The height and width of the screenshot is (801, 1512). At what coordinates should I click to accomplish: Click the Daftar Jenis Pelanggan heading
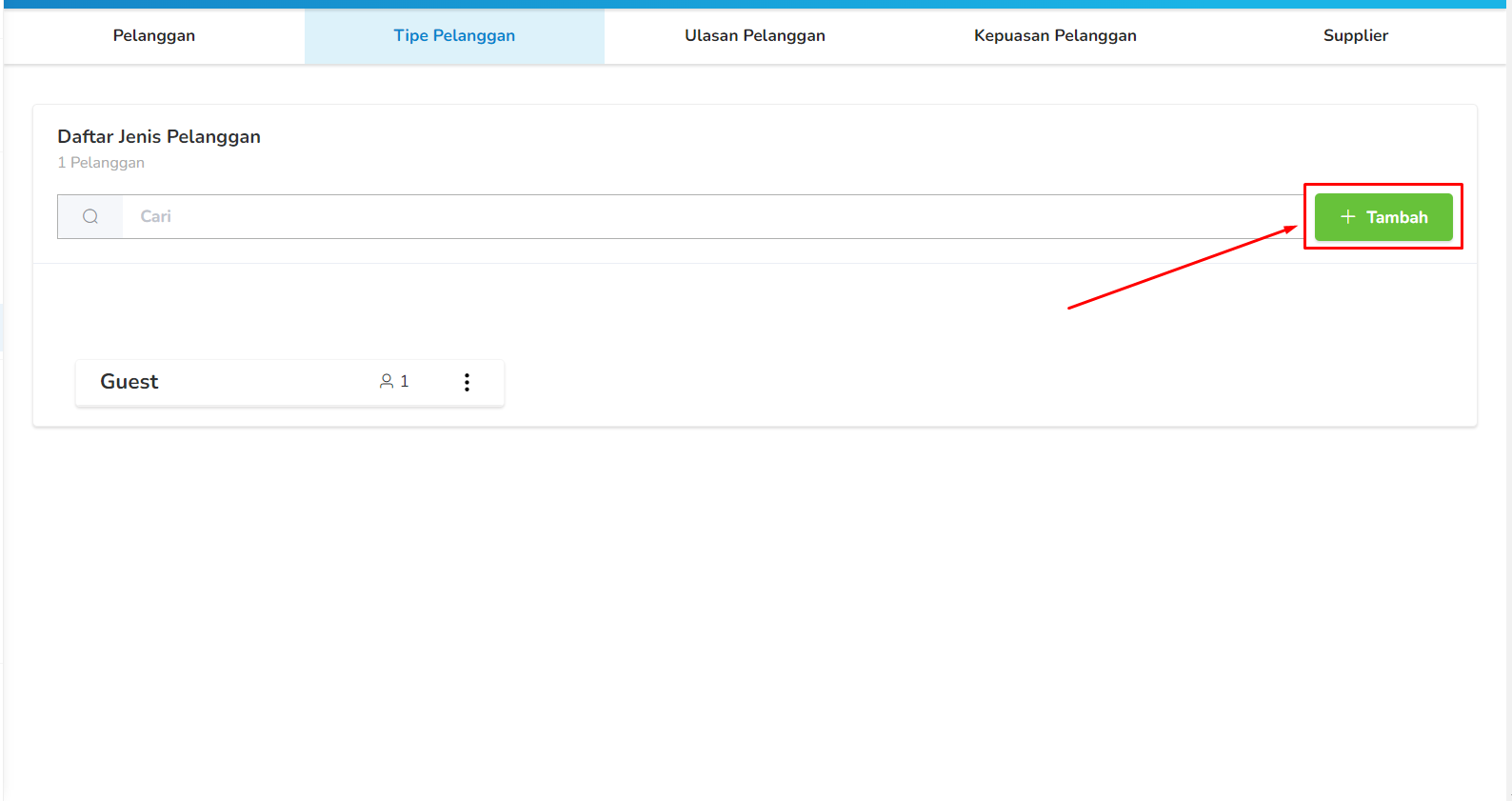159,136
